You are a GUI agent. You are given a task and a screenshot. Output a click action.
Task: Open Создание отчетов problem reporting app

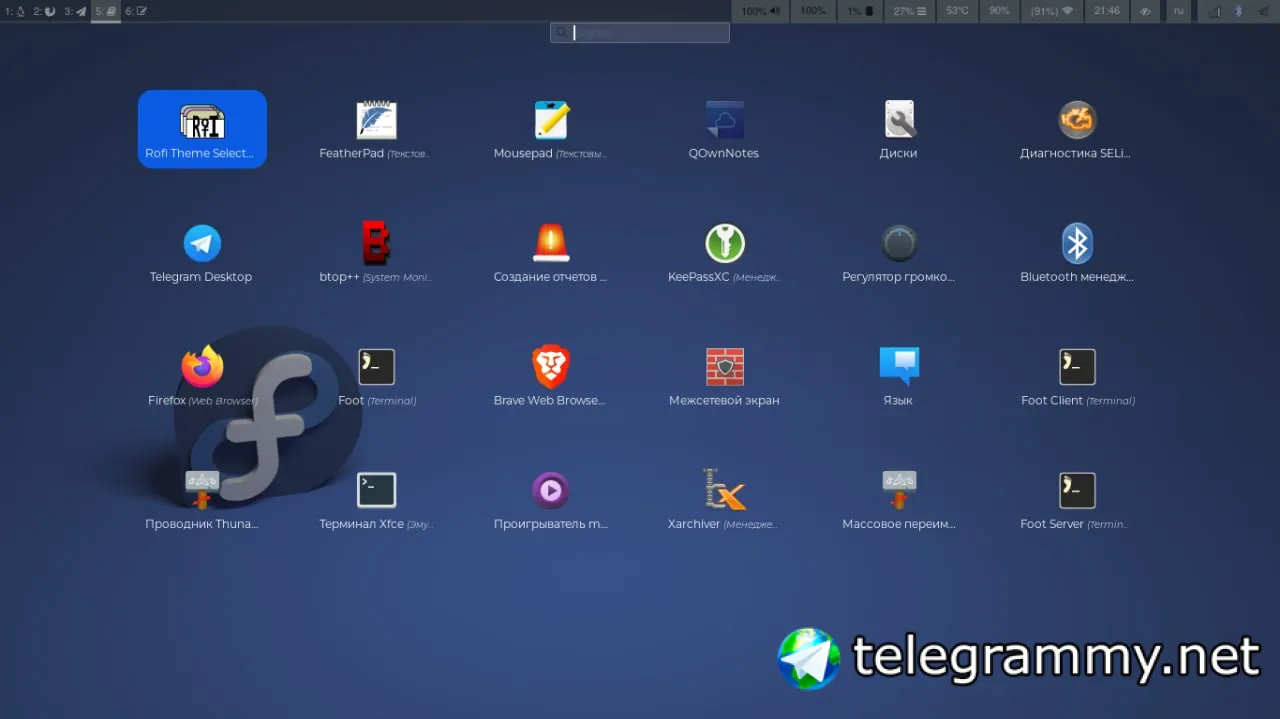point(550,253)
